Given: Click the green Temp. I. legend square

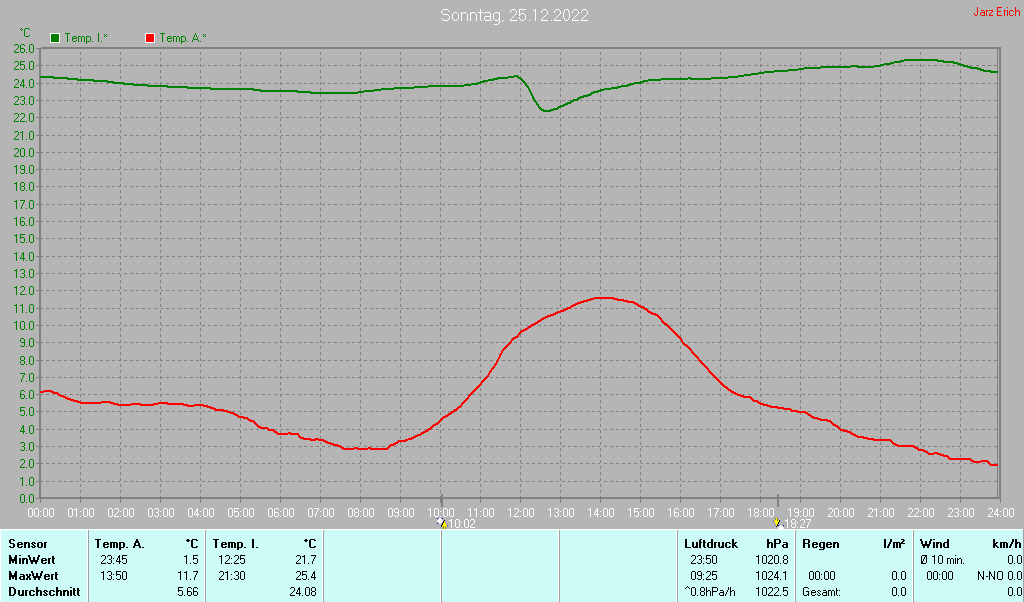Looking at the screenshot, I should 55,38.
